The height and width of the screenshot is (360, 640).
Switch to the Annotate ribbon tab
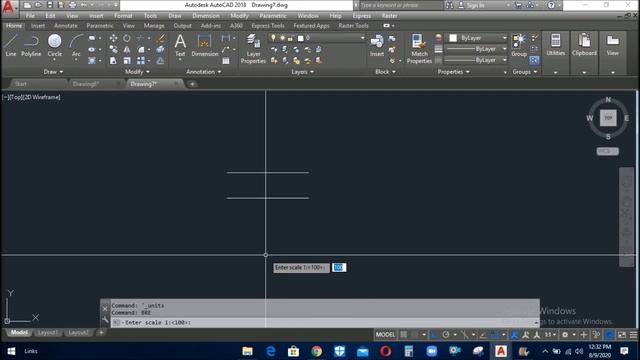coord(66,25)
